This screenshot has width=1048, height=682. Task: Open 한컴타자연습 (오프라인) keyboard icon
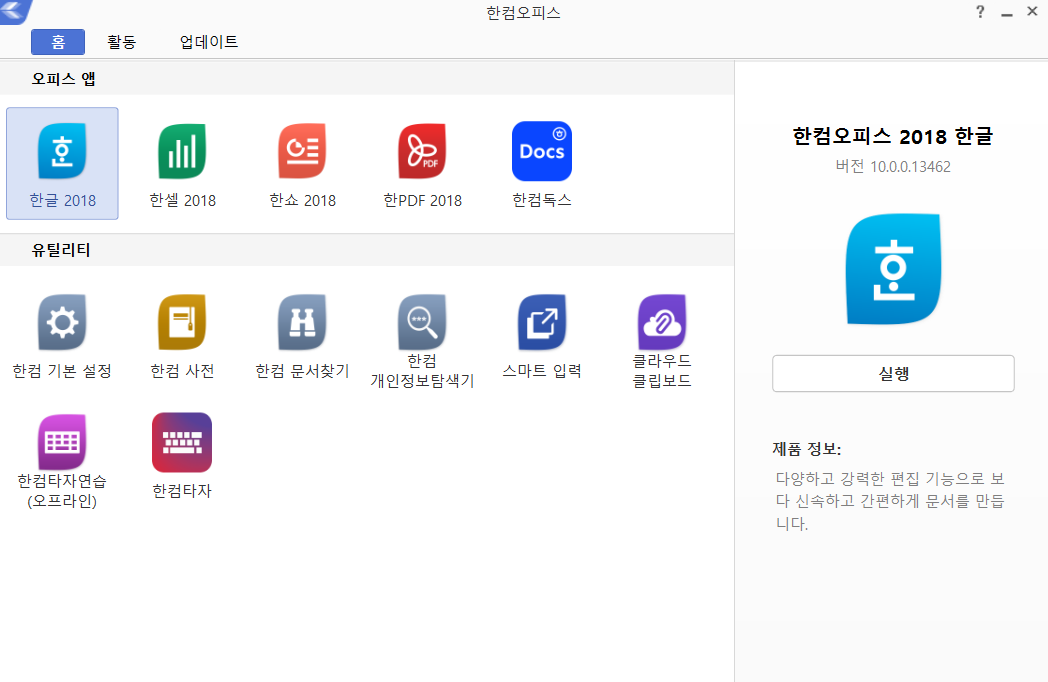pos(62,442)
